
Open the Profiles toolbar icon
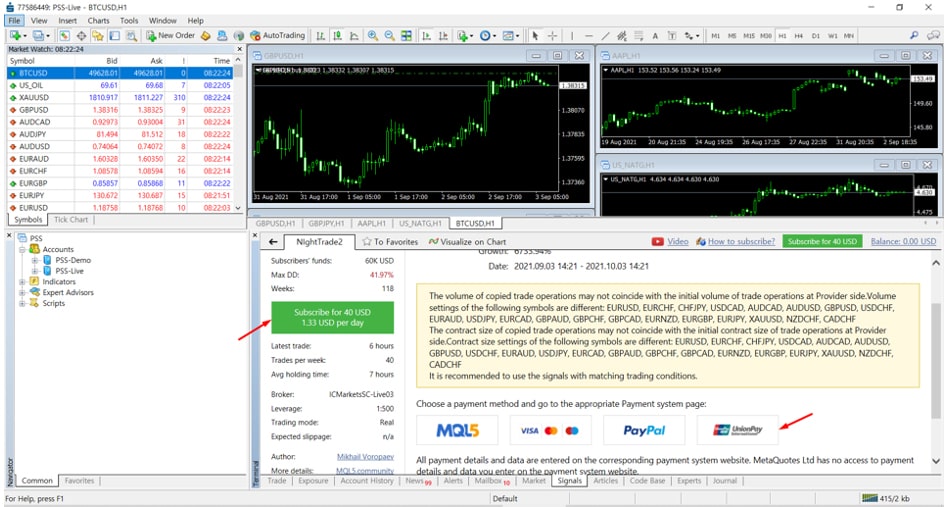point(41,36)
